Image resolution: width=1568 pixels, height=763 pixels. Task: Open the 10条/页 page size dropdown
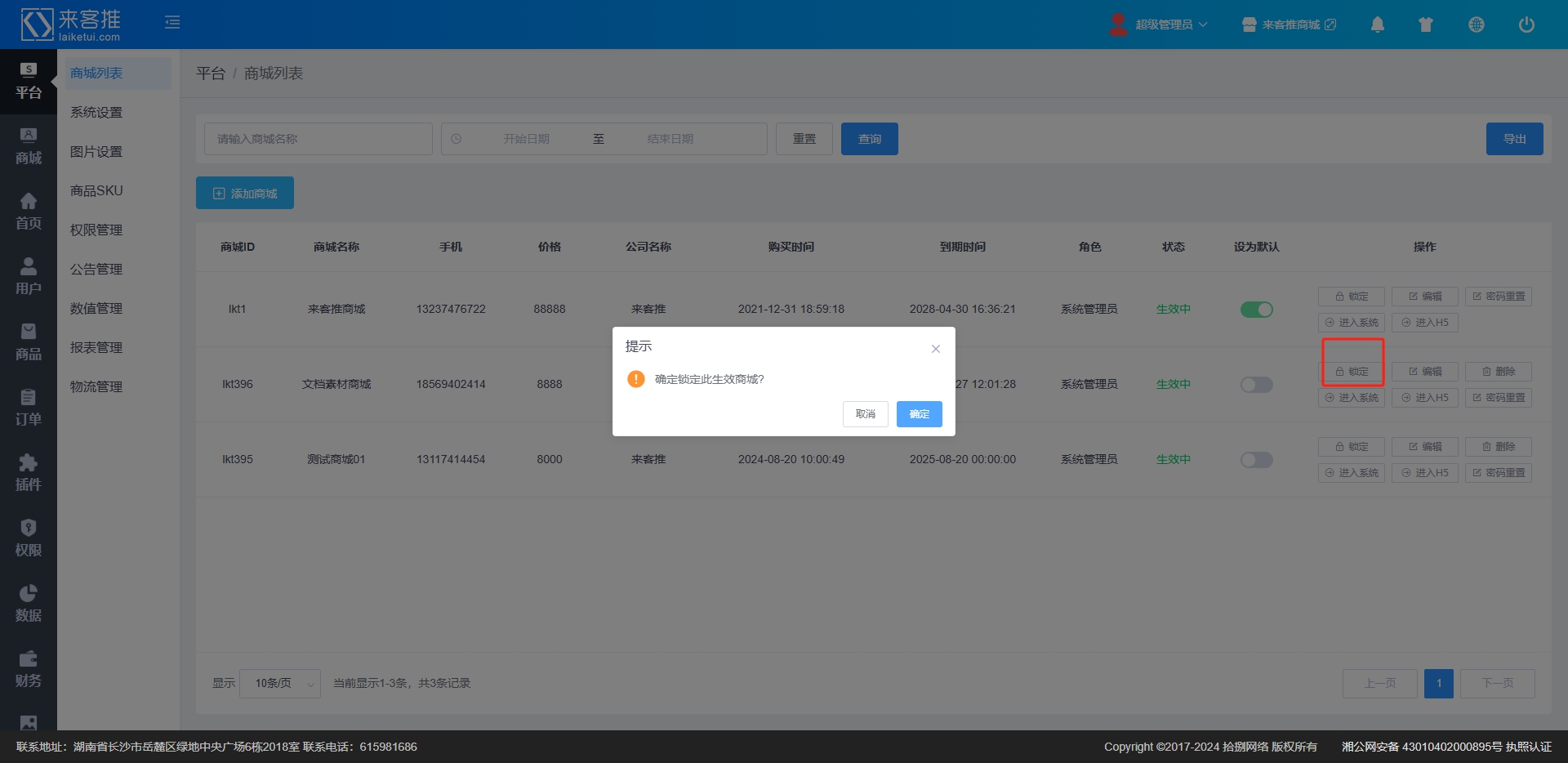(x=279, y=684)
